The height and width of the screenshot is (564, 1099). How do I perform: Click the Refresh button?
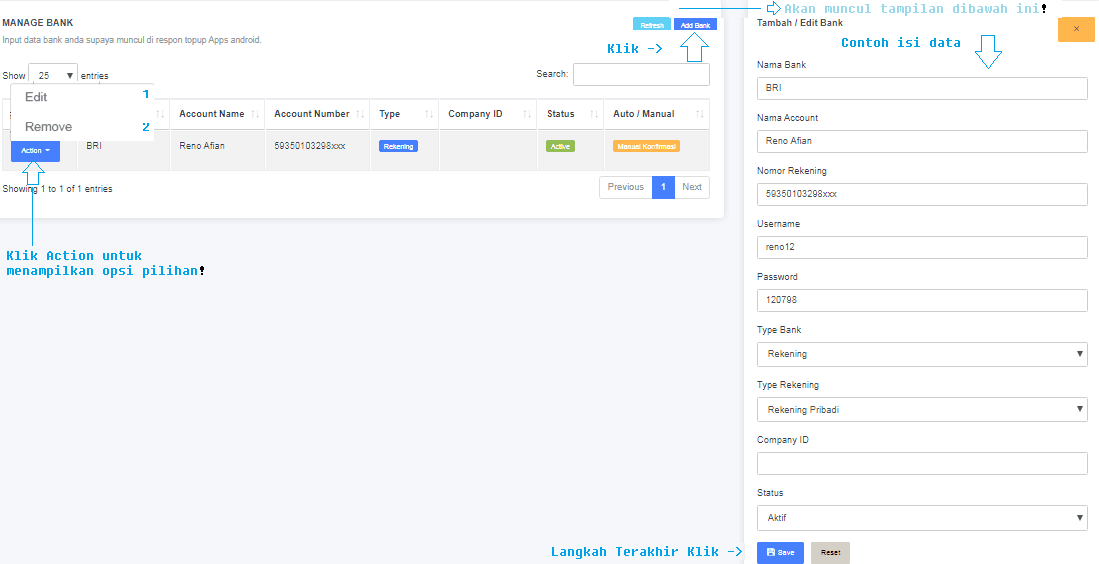[x=652, y=25]
